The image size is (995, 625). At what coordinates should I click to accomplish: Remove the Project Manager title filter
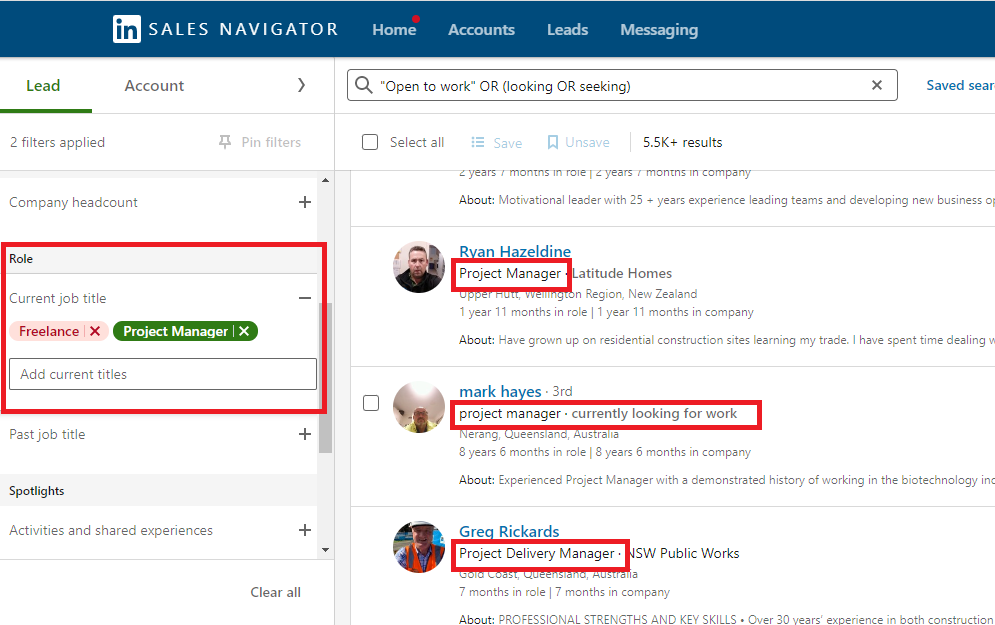coord(244,331)
